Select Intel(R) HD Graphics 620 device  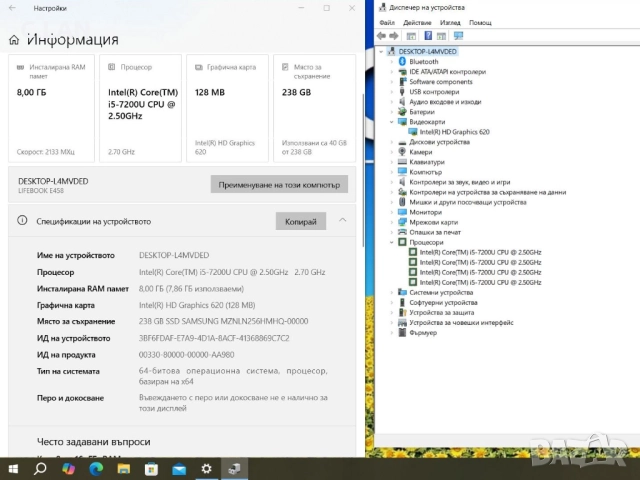point(454,132)
